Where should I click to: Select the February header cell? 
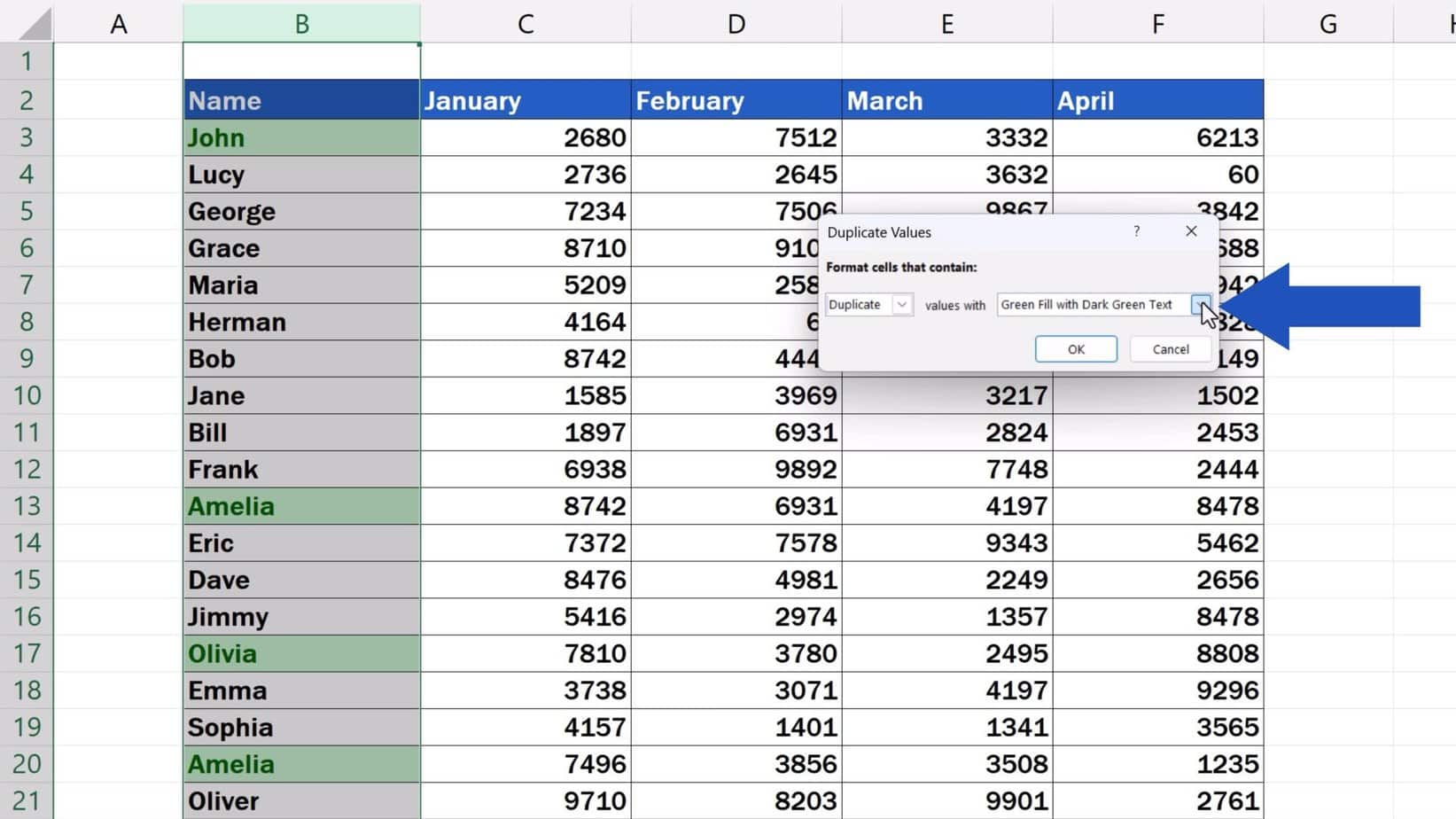tap(735, 99)
